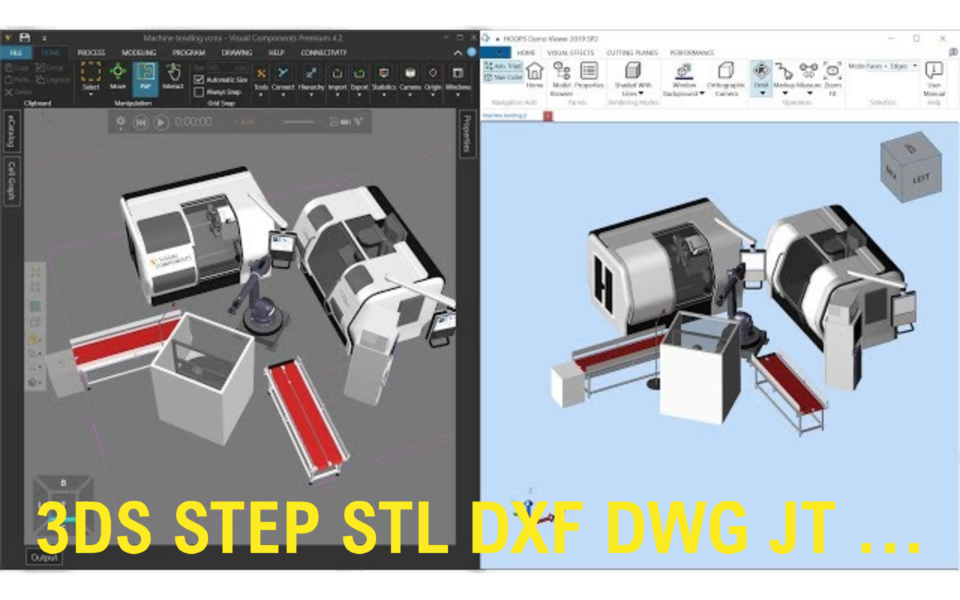This screenshot has width=960, height=600.
Task: Open the eCatalog side panel
Action: coord(11,131)
